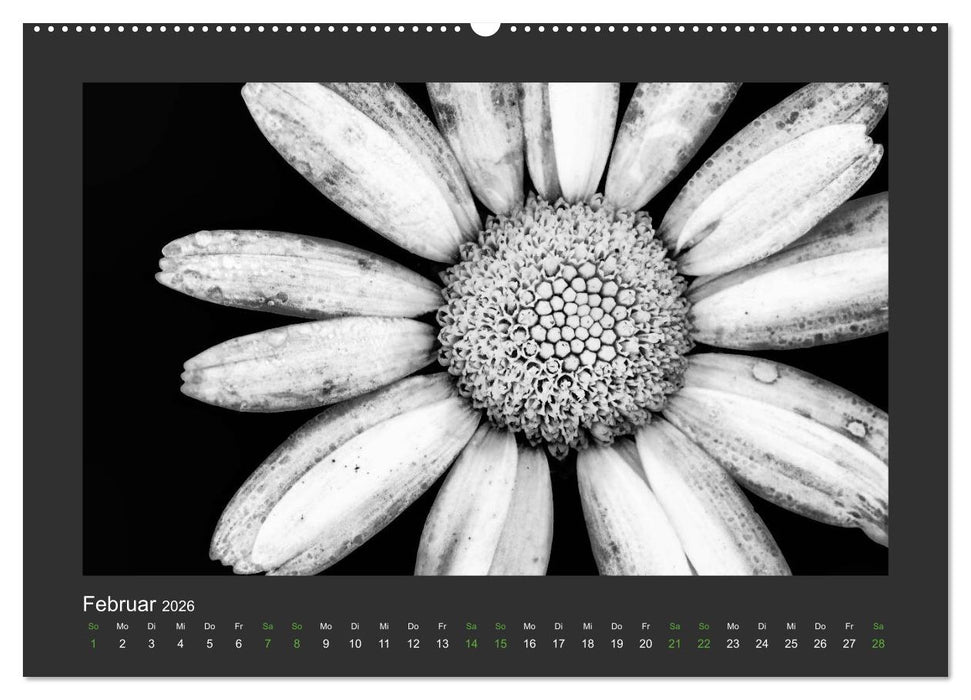Select Wednesday, February 25

coord(791,644)
